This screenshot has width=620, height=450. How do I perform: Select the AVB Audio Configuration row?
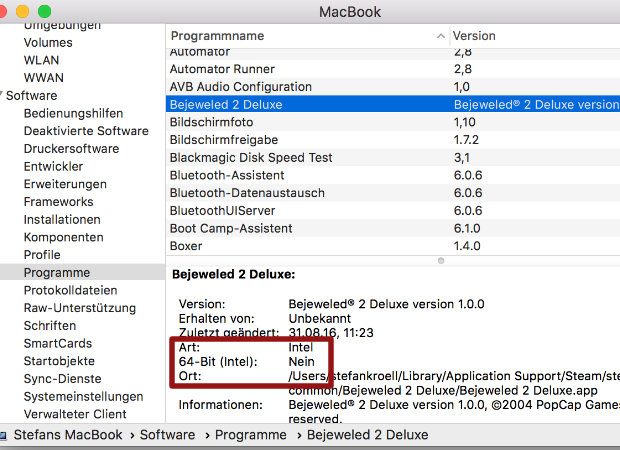click(393, 87)
